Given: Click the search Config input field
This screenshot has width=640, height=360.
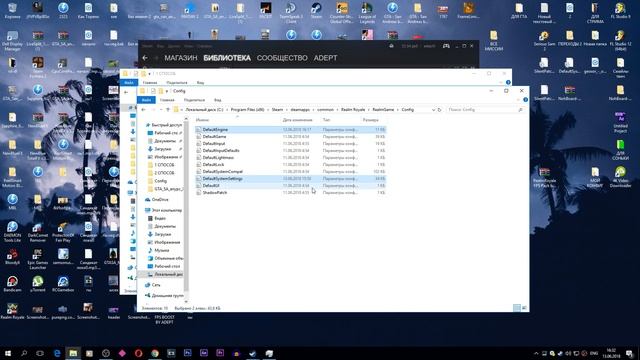Looking at the screenshot, I should click(484, 110).
